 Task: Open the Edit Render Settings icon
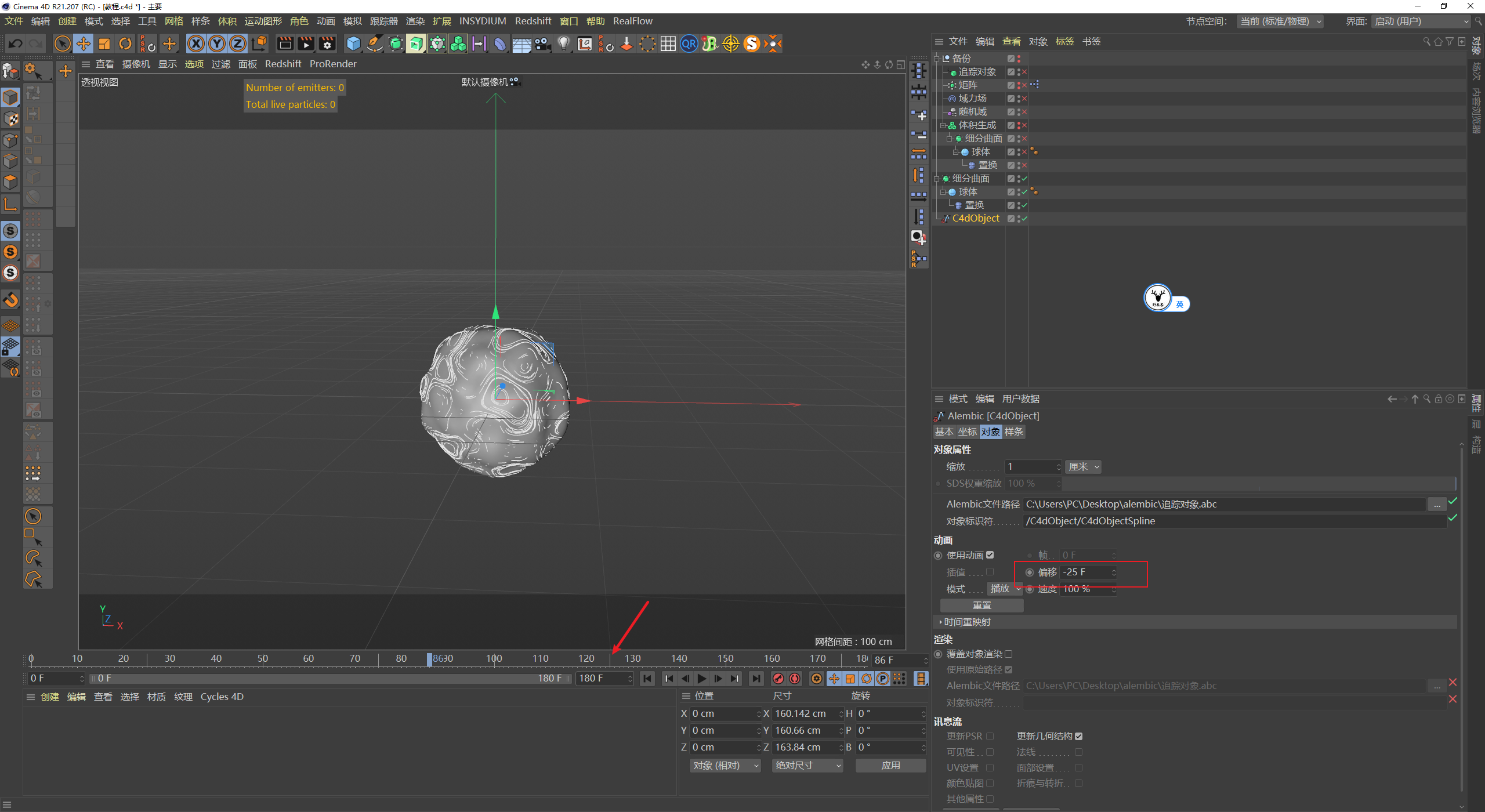327,43
